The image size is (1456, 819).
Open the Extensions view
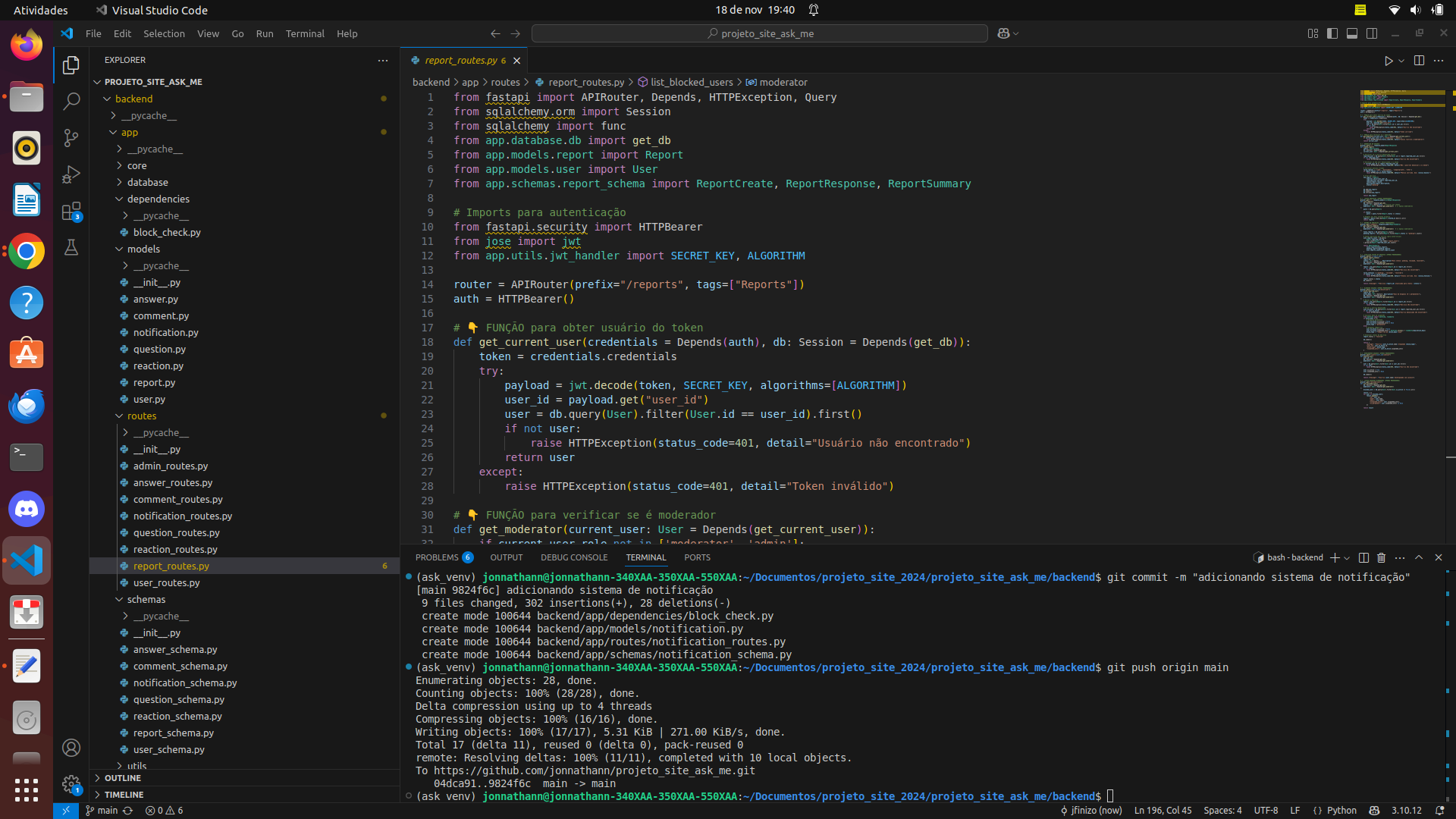coord(71,211)
